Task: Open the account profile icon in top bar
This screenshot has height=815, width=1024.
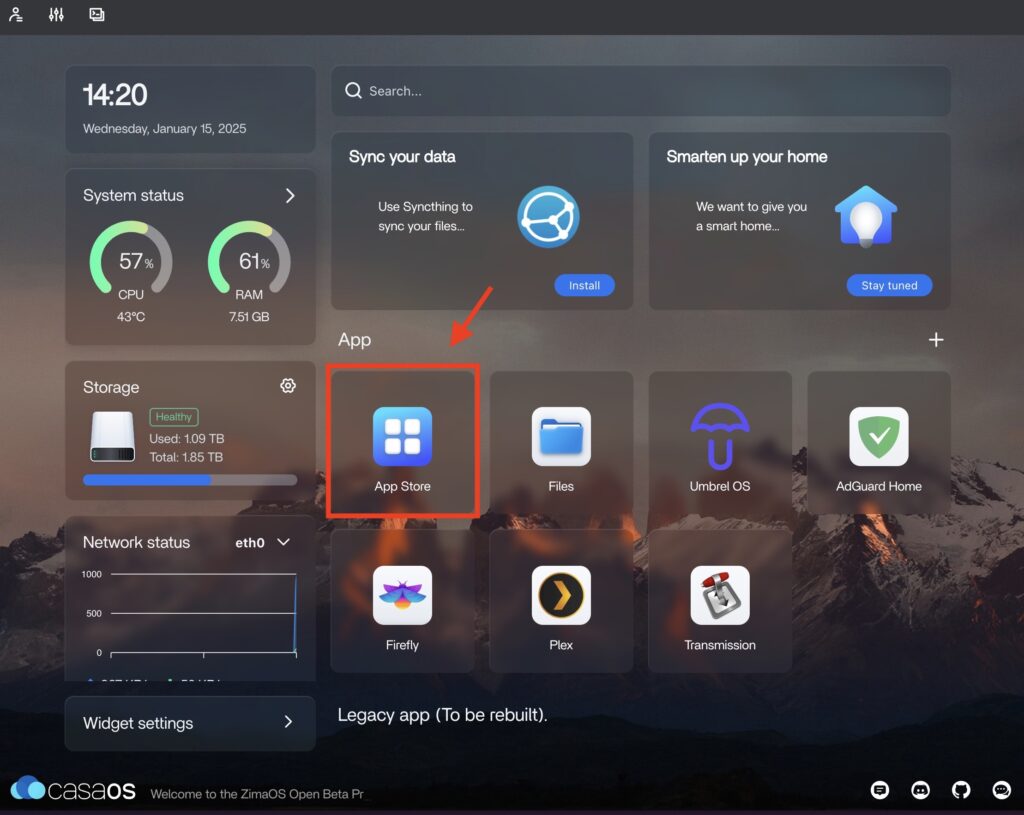Action: pyautogui.click(x=16, y=14)
